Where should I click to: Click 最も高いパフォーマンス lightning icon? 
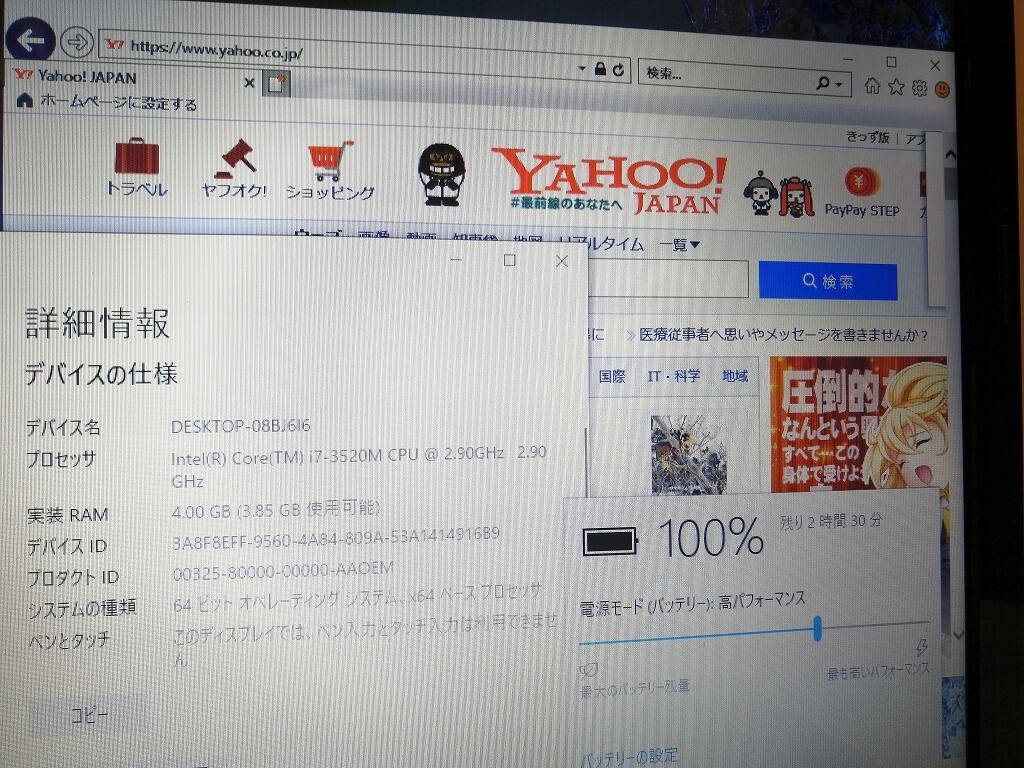pos(921,647)
